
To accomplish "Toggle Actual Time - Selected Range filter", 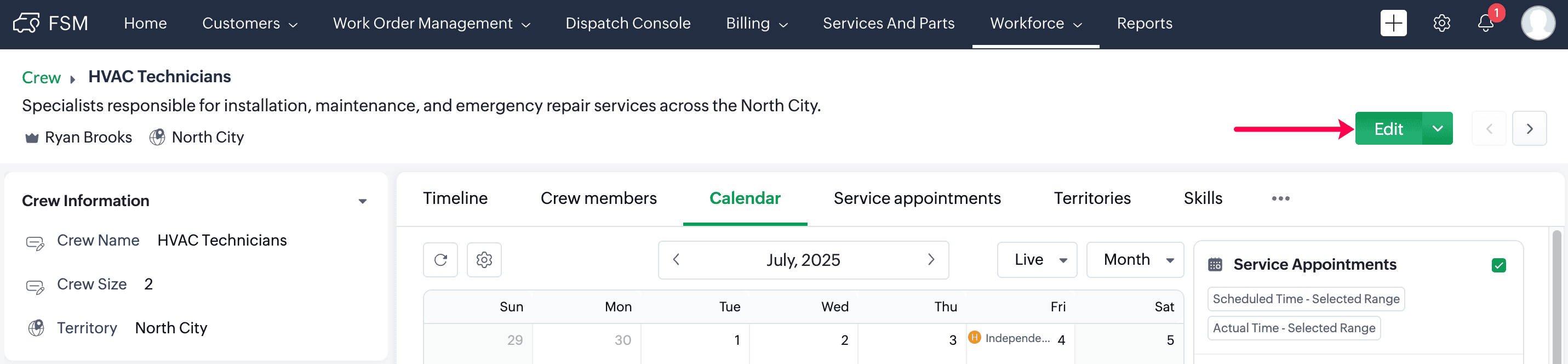I will [1294, 328].
